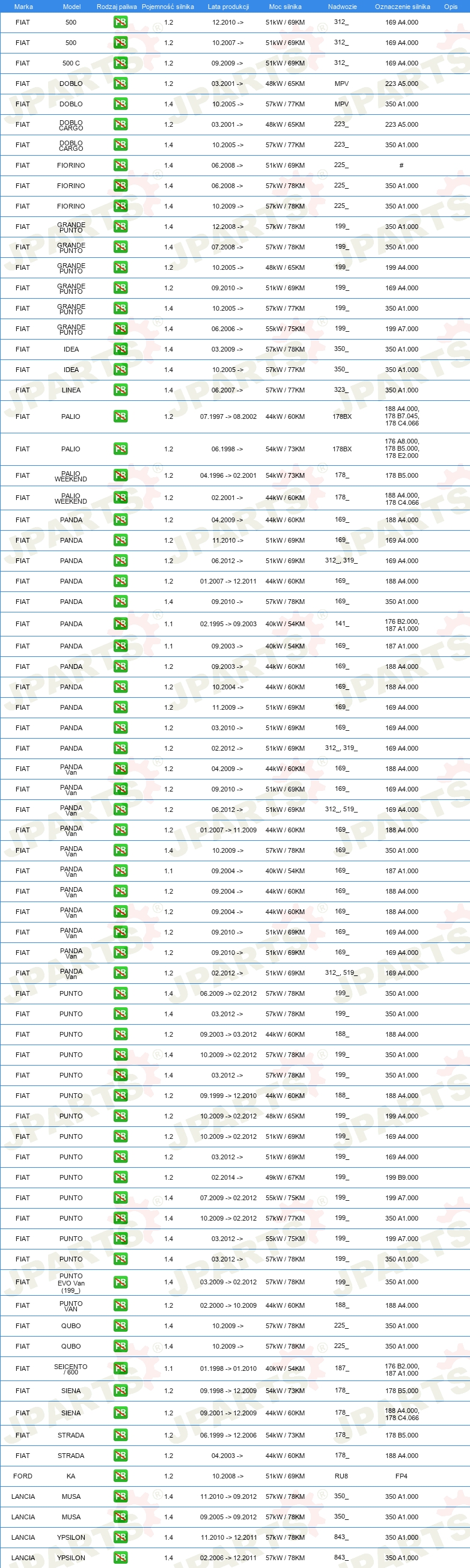Click the fuel icon for LANCIA MUSA 11.2010

pyautogui.click(x=121, y=1496)
